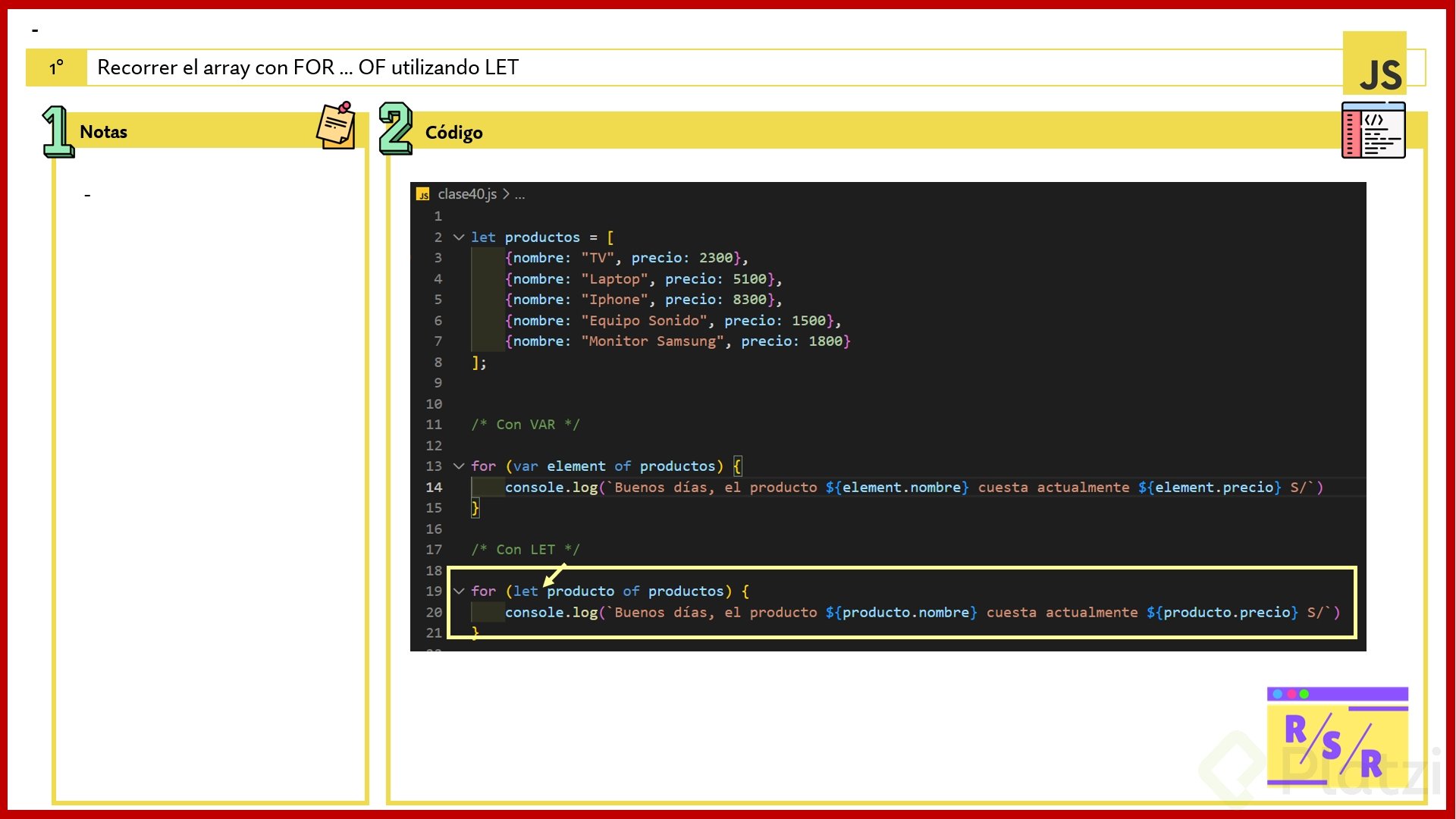Image resolution: width=1456 pixels, height=819 pixels.
Task: Click the JS logo badge
Action: click(x=1374, y=64)
